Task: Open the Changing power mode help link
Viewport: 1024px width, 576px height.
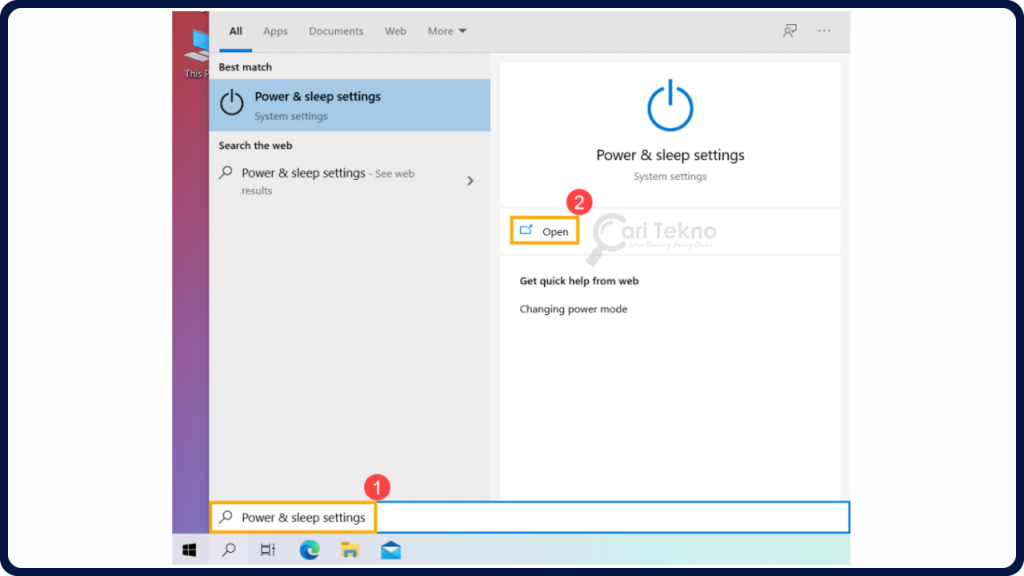Action: (573, 308)
